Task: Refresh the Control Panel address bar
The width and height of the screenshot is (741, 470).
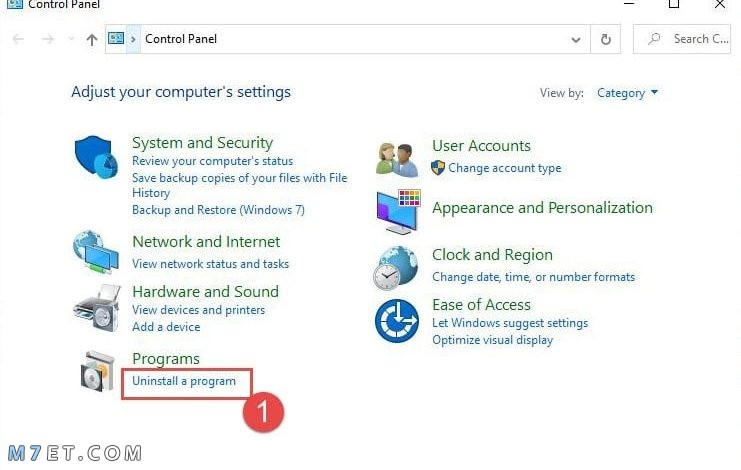Action: 605,39
